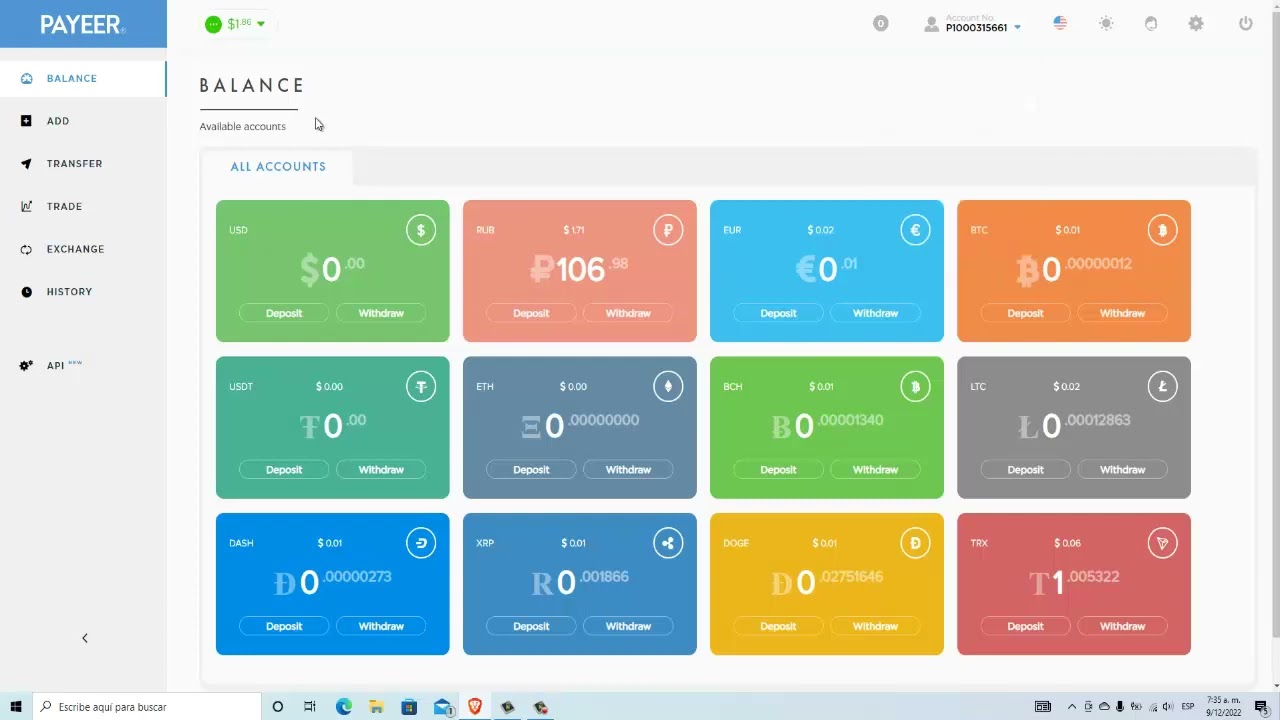1280x720 pixels.
Task: Click Deposit on EUR card
Action: pyautogui.click(x=778, y=313)
